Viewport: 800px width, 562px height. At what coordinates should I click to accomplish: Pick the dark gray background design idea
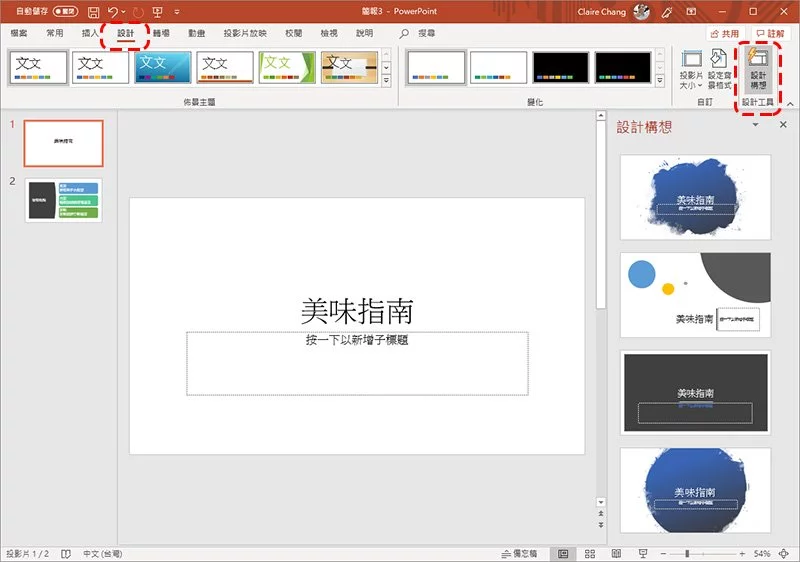(x=695, y=393)
